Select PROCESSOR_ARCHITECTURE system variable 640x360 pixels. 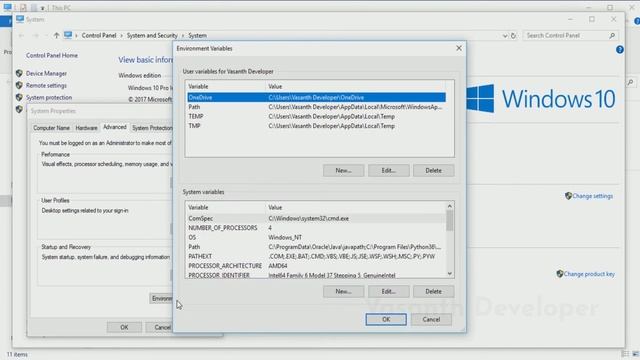316,266
